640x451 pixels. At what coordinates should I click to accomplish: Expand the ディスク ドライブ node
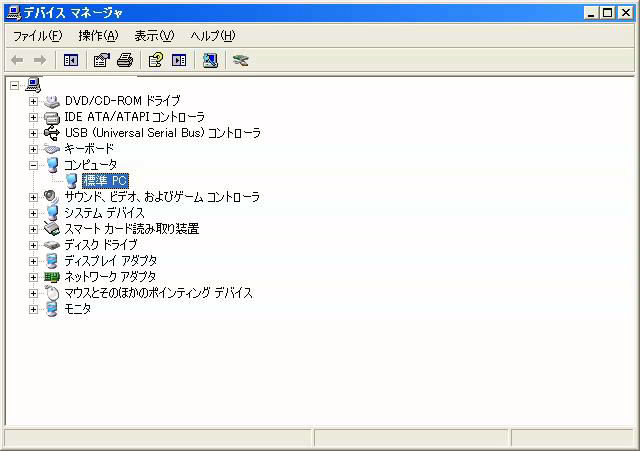coord(33,245)
